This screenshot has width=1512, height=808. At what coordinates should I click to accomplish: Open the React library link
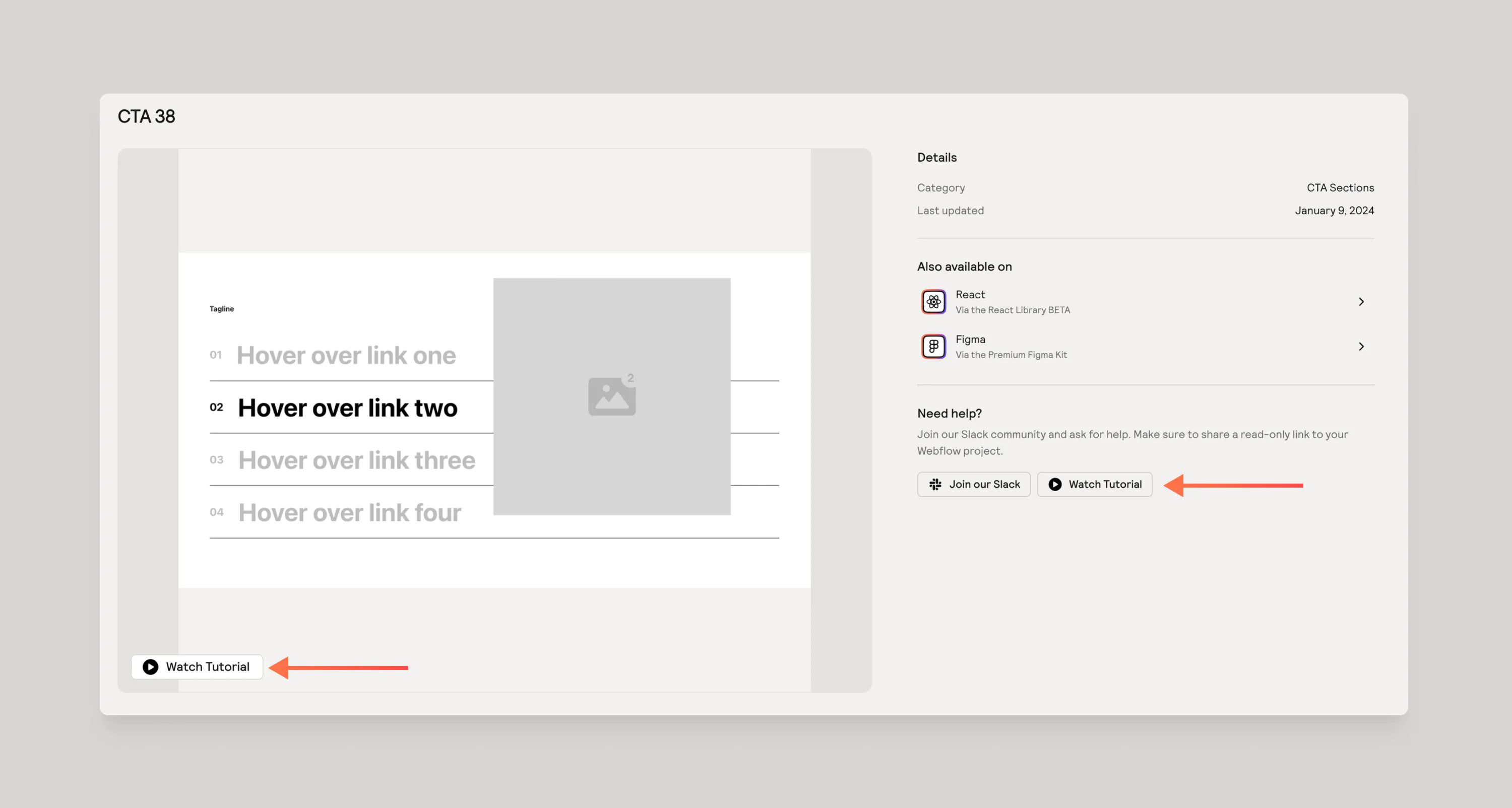point(1145,302)
